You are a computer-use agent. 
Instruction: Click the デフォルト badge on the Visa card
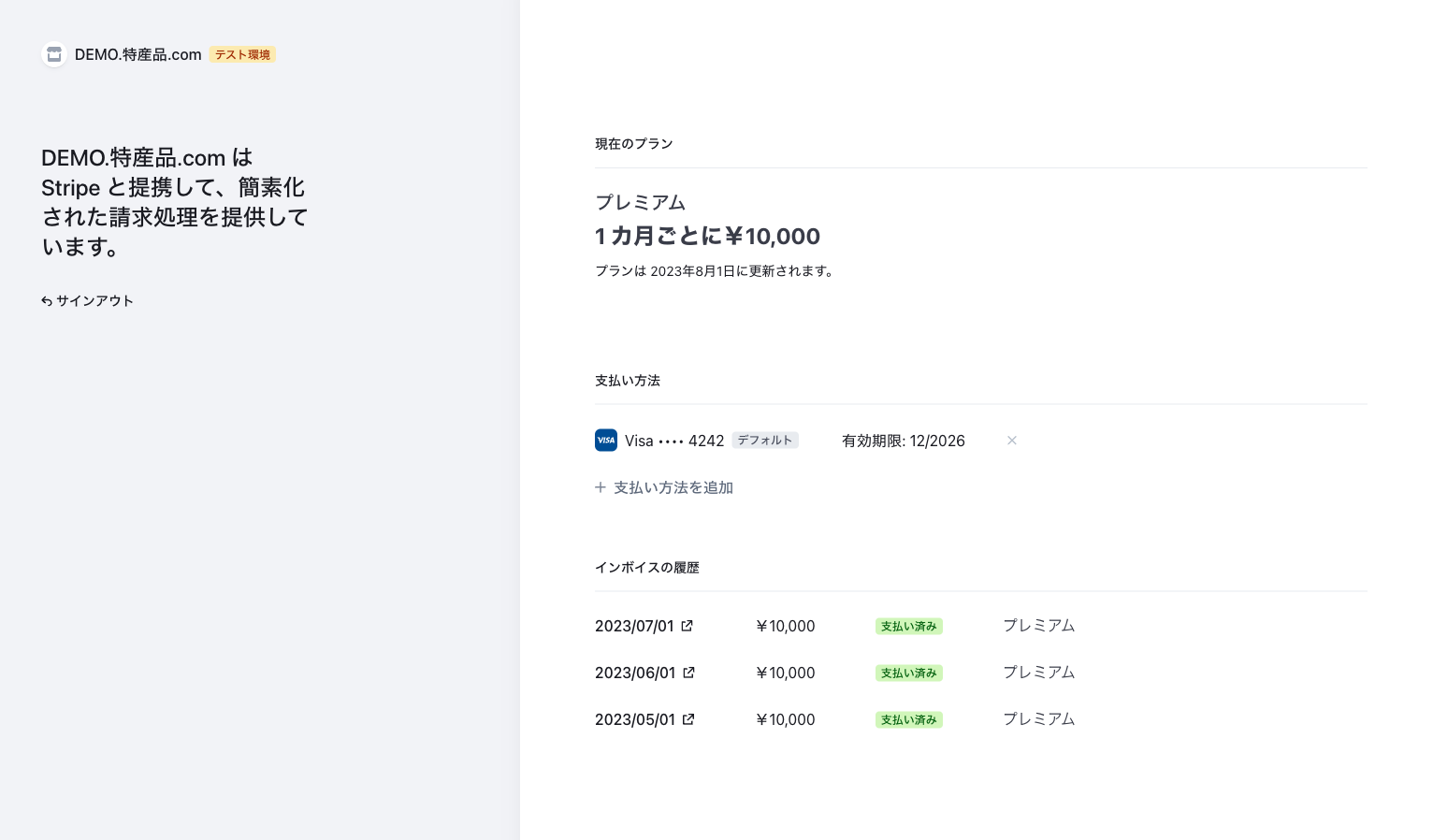pyautogui.click(x=764, y=440)
